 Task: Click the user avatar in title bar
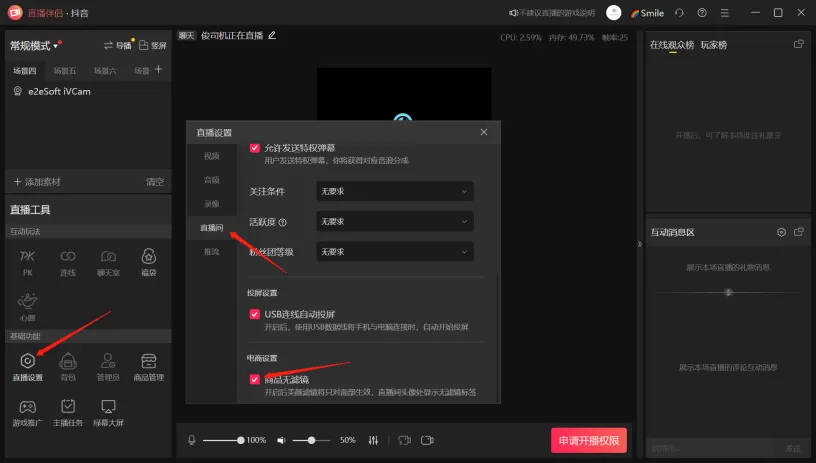[x=614, y=13]
